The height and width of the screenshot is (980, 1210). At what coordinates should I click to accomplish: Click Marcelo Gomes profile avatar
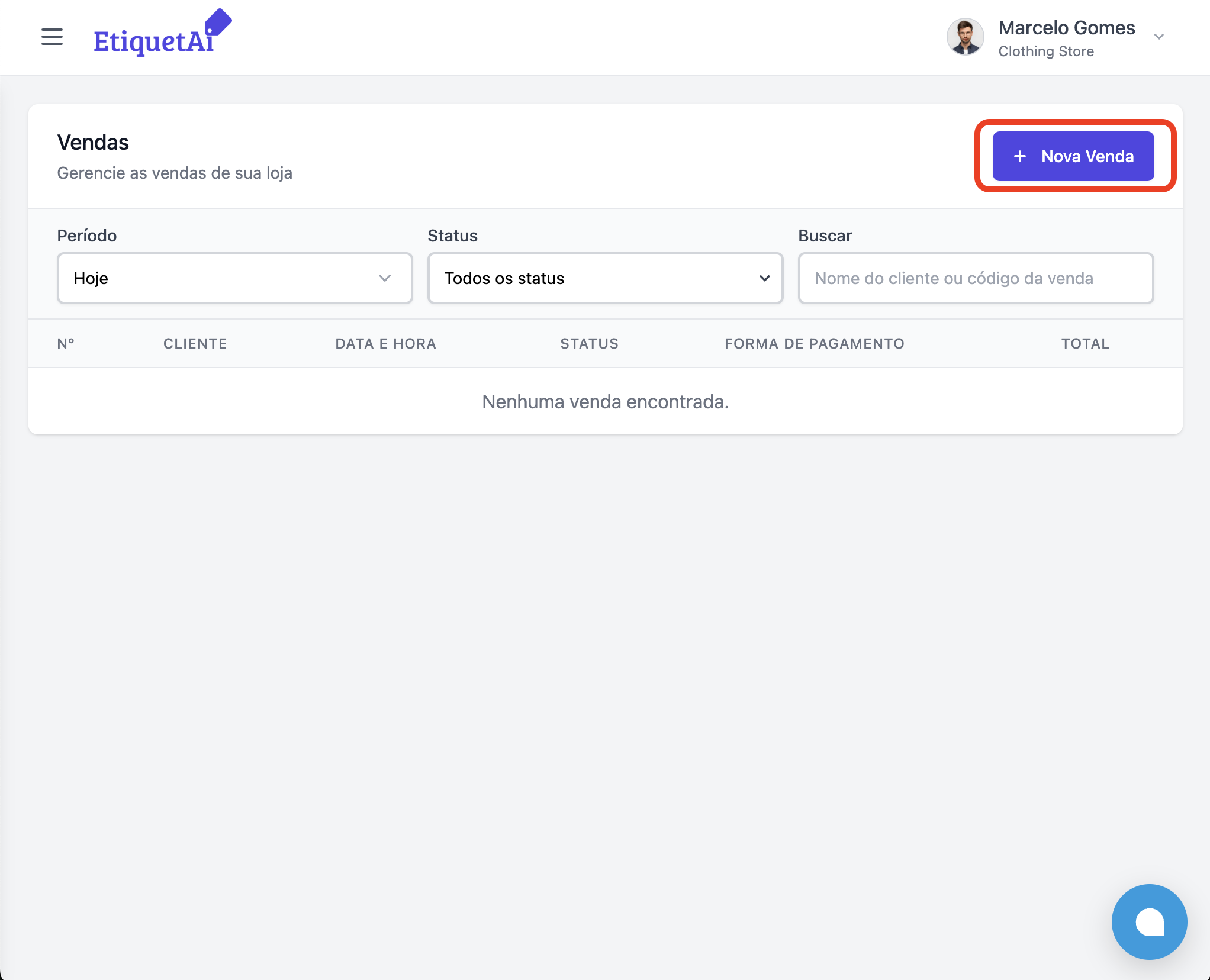tap(965, 37)
